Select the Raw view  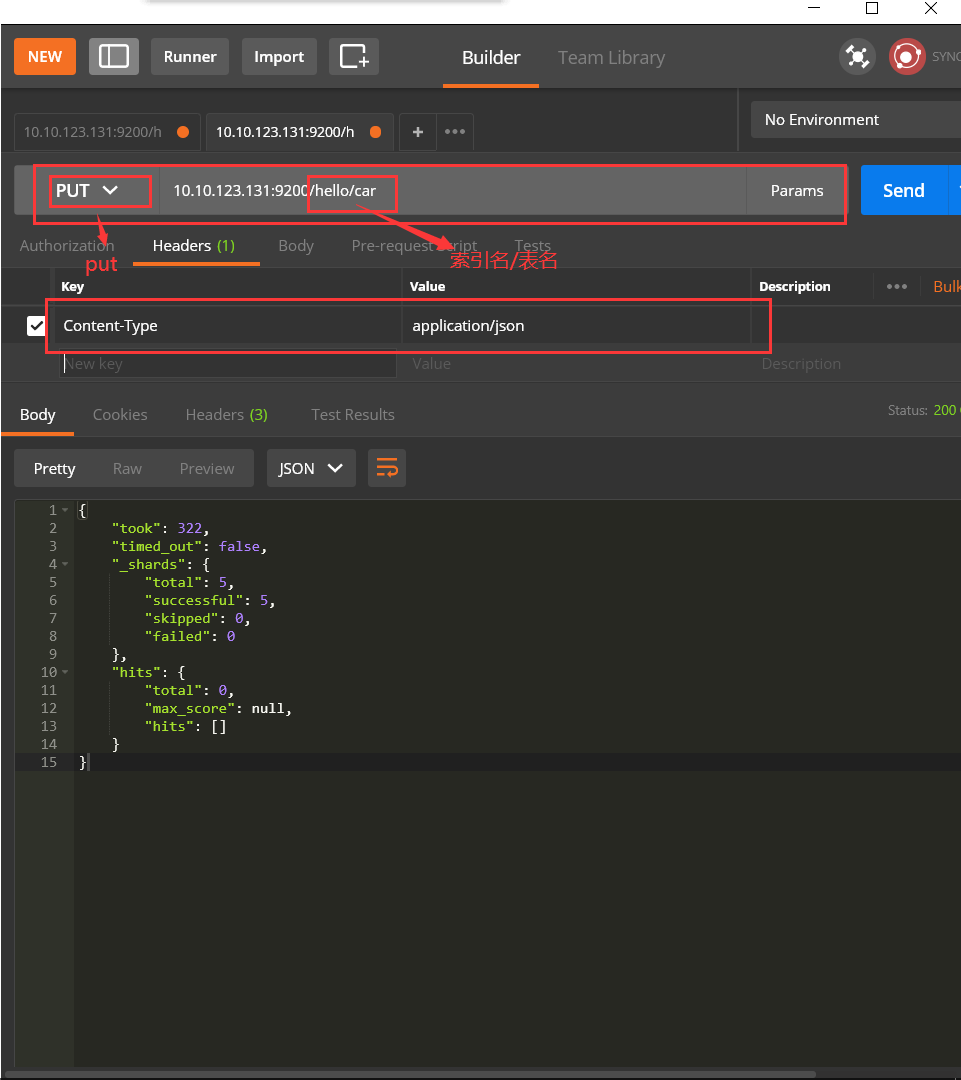pos(127,468)
